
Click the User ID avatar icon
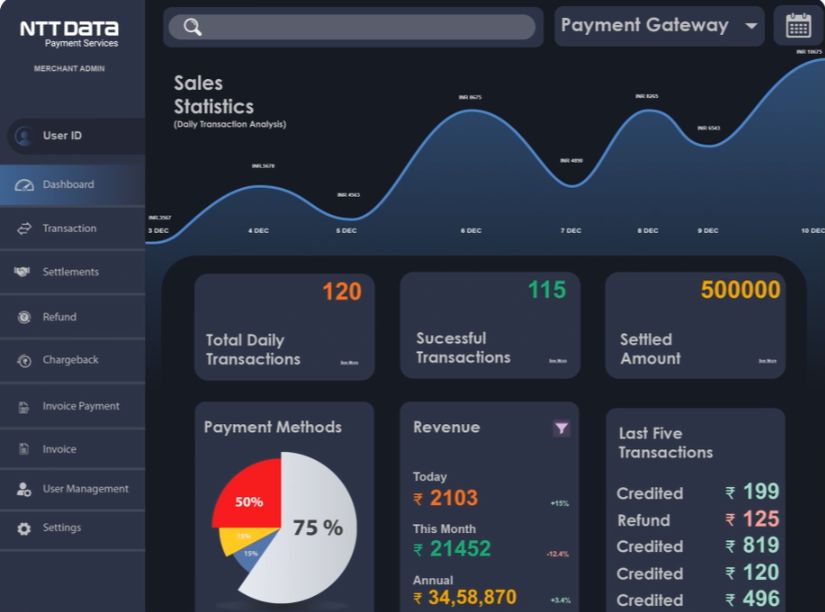24,136
